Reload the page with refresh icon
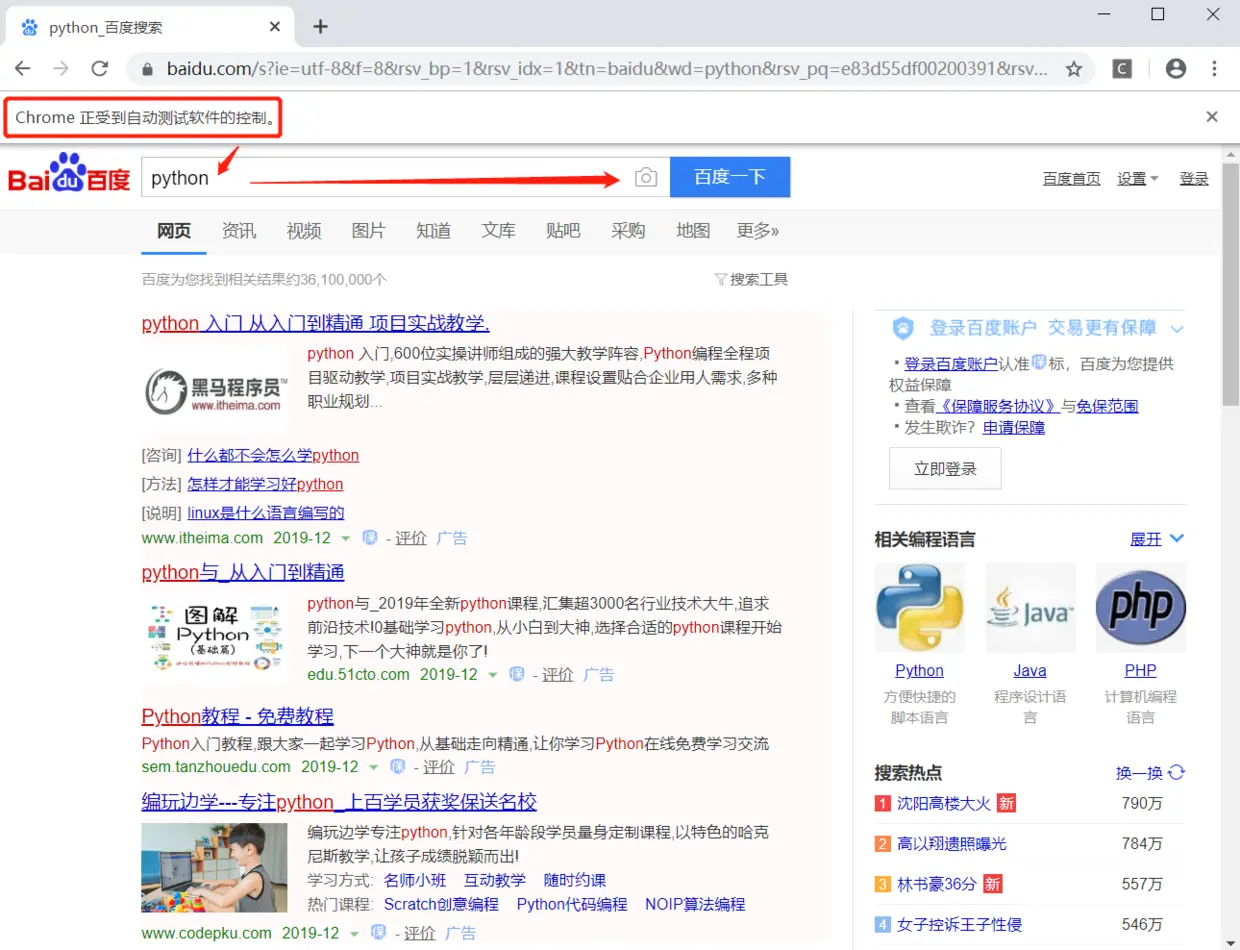The image size is (1240, 950). (x=99, y=69)
